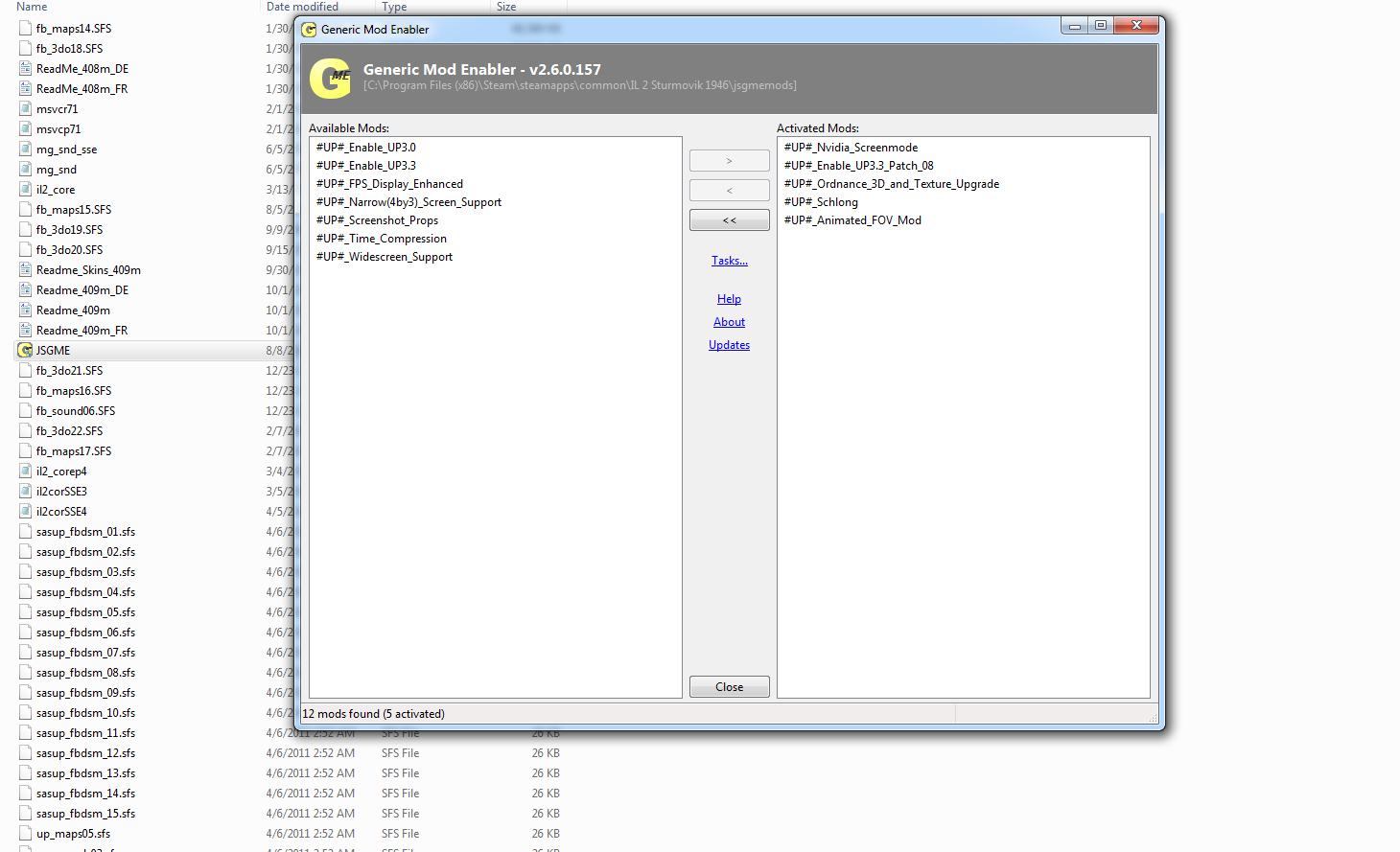Click the il2corSSE3 file icon
This screenshot has height=852, width=1400.
coord(26,492)
